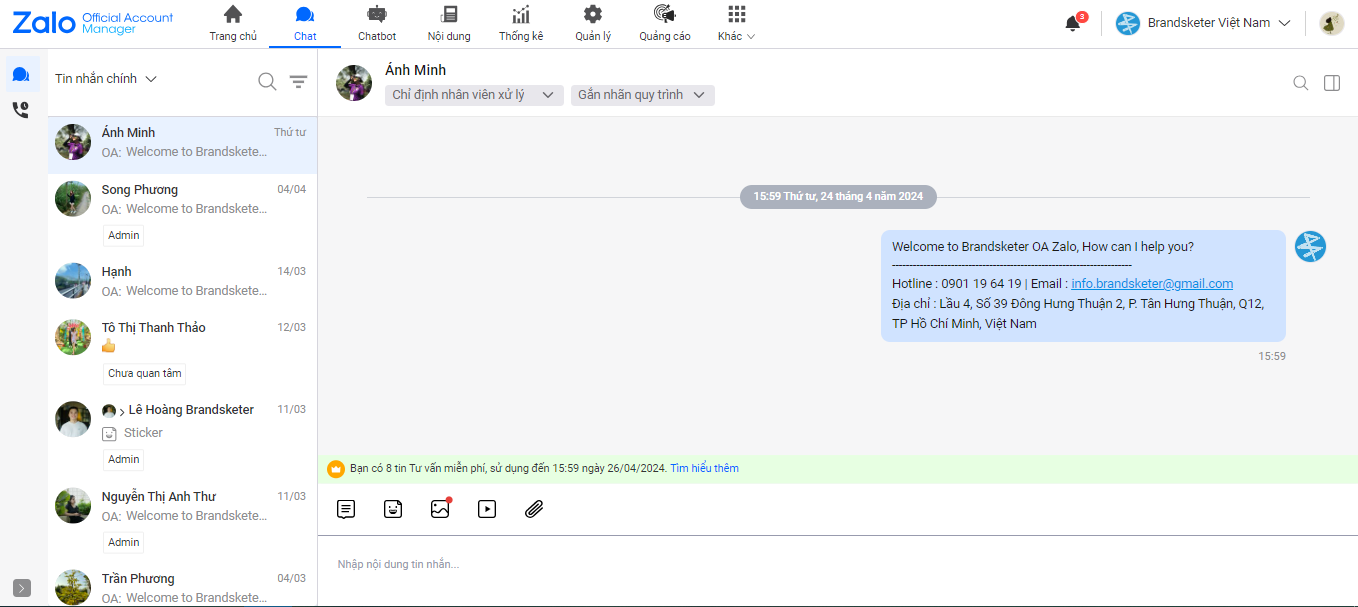Click the Brandsketer OA avatar beside message
This screenshot has width=1358, height=607.
tap(1310, 246)
